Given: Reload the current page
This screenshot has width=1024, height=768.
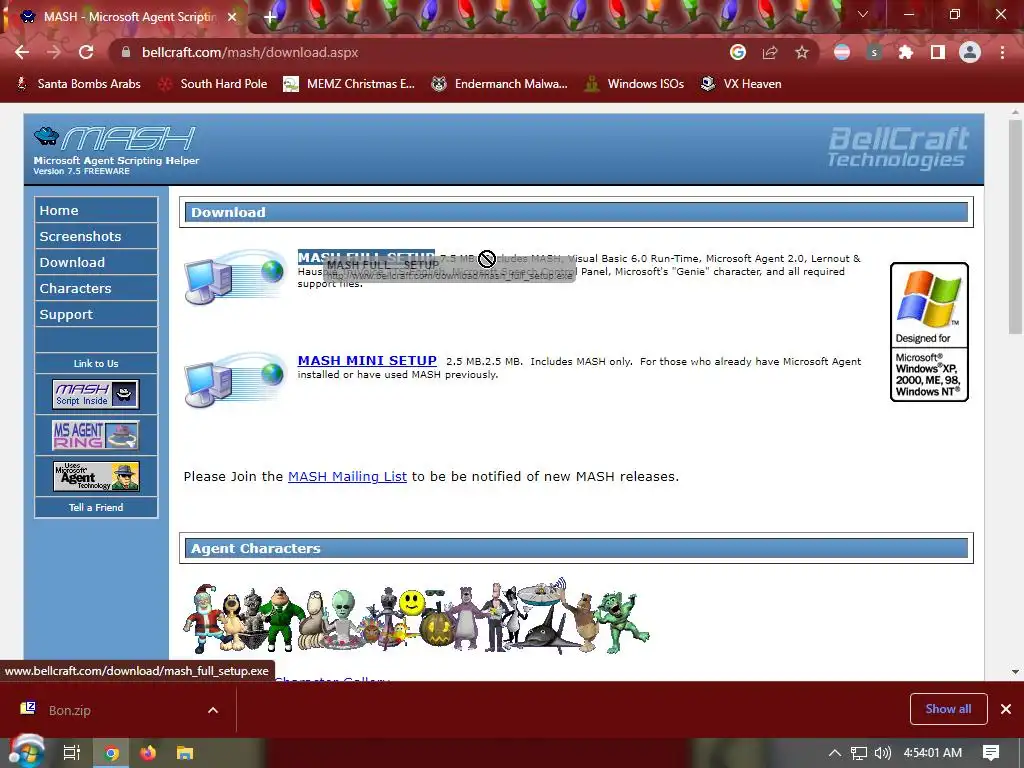Looking at the screenshot, I should pos(86,52).
